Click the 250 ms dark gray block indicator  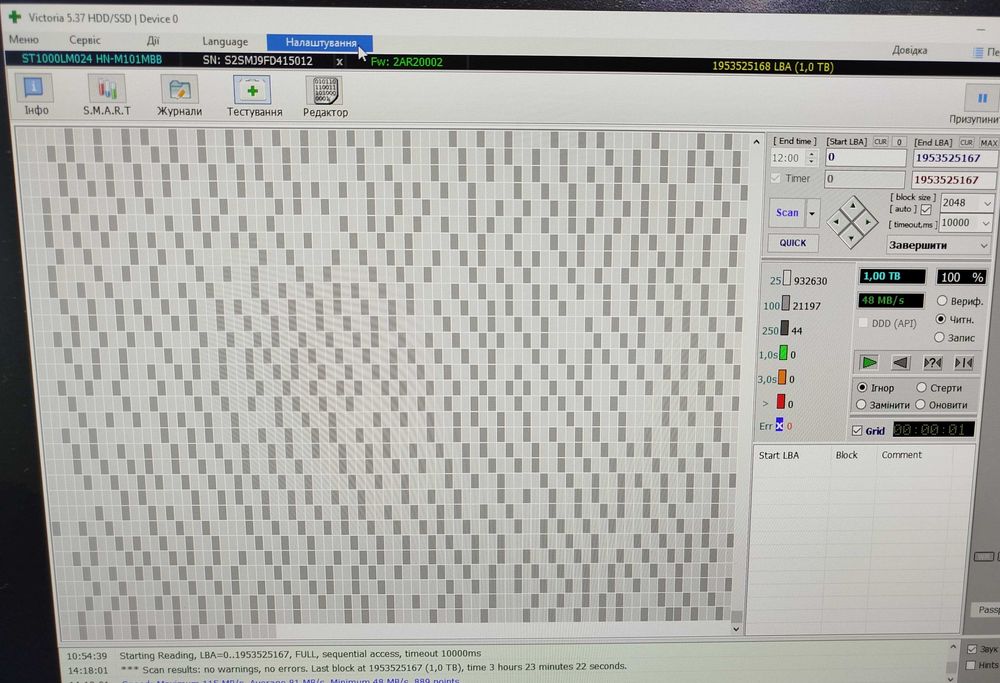coord(784,328)
